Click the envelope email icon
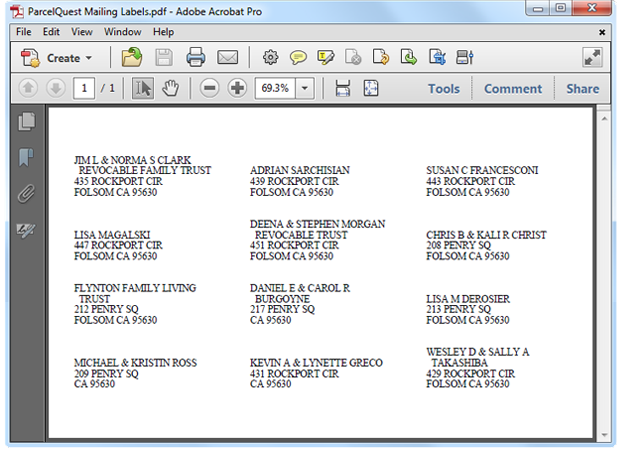620x450 pixels. coord(227,58)
